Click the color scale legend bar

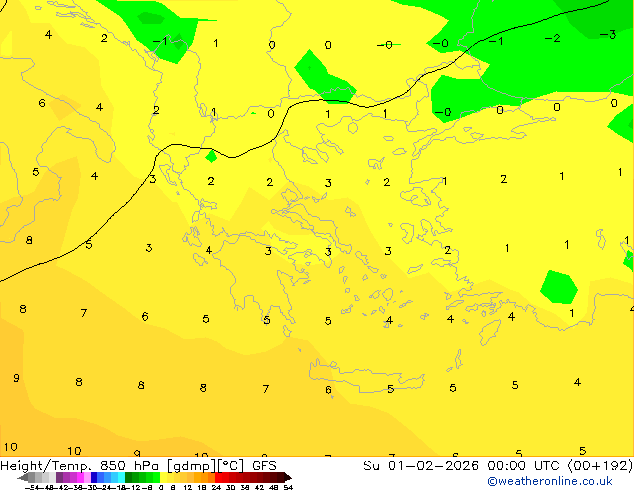point(155,478)
